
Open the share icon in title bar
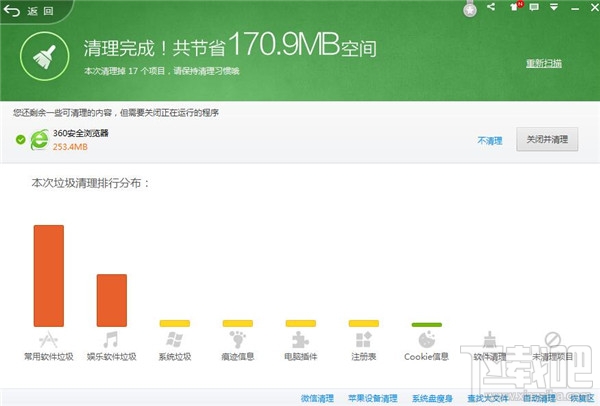(491, 7)
